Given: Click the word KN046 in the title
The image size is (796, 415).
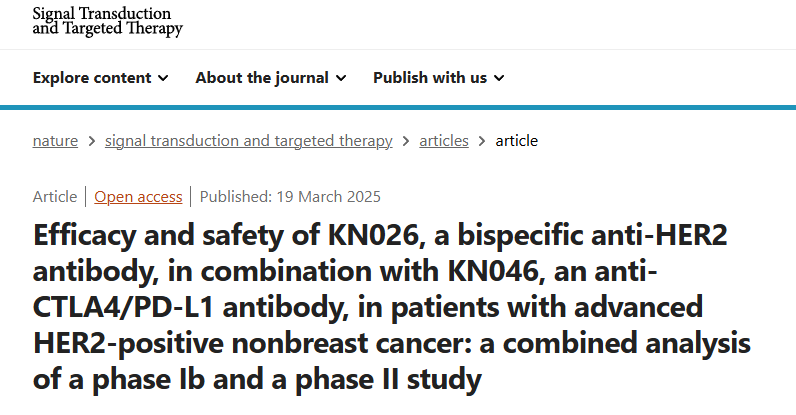Looking at the screenshot, I should point(492,271).
